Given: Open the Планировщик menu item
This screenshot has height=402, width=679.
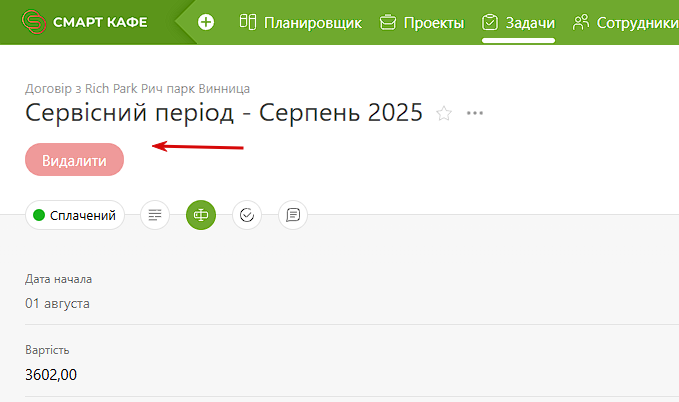Looking at the screenshot, I should (301, 23).
